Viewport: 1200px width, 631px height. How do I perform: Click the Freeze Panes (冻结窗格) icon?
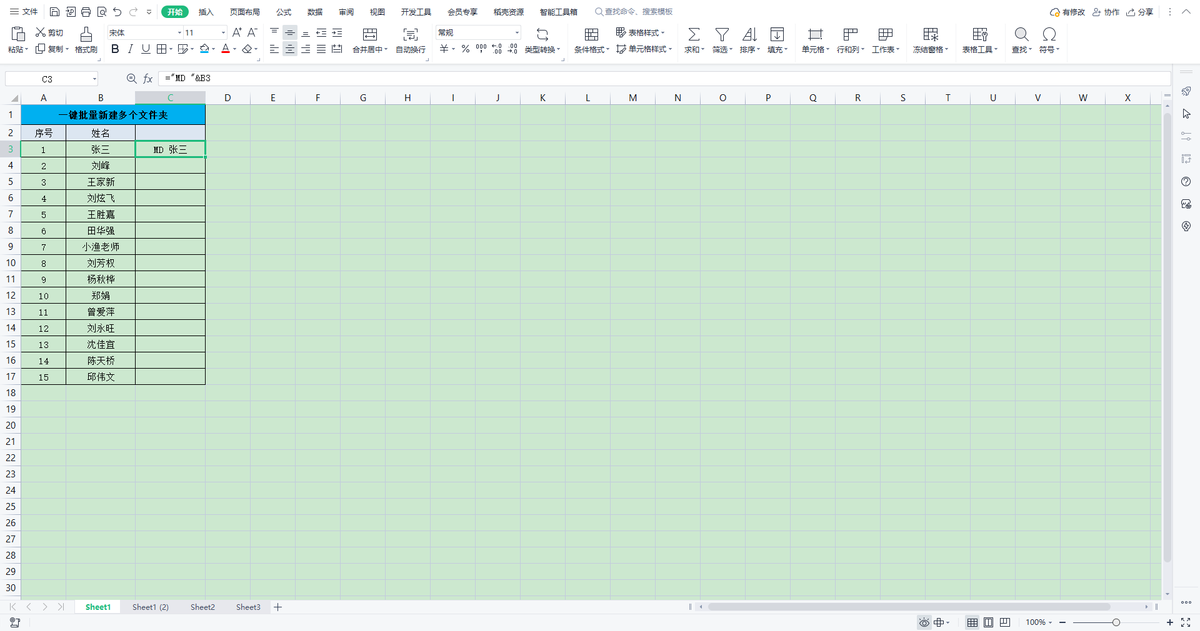(x=929, y=34)
